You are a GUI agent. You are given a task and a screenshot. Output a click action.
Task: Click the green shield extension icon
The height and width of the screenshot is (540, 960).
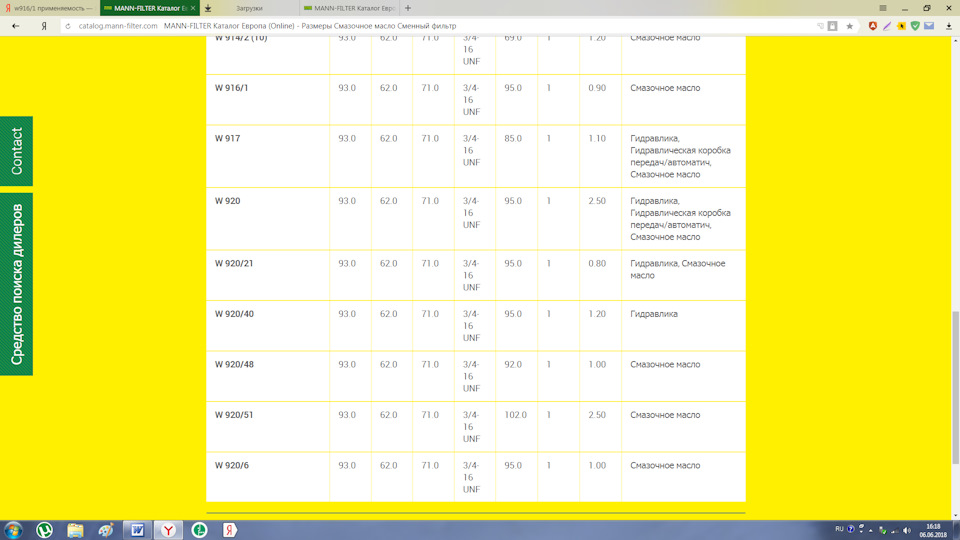click(914, 26)
